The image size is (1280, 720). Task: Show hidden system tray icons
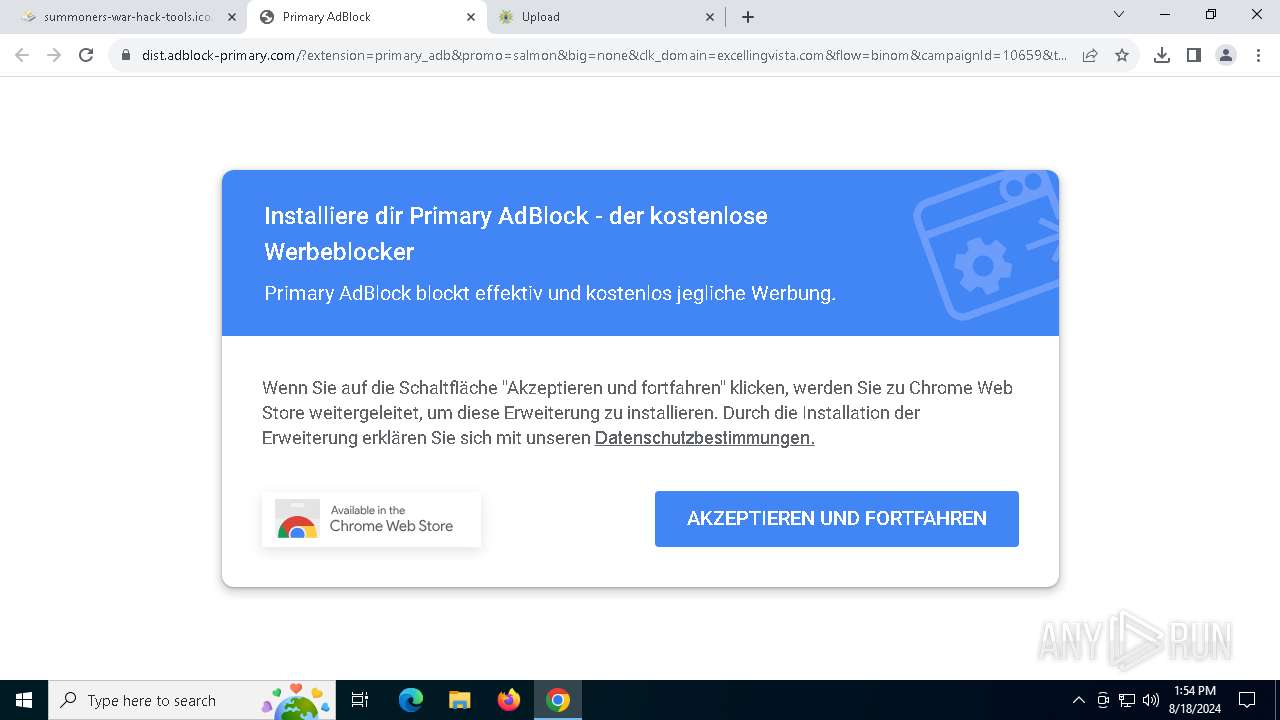[1078, 700]
